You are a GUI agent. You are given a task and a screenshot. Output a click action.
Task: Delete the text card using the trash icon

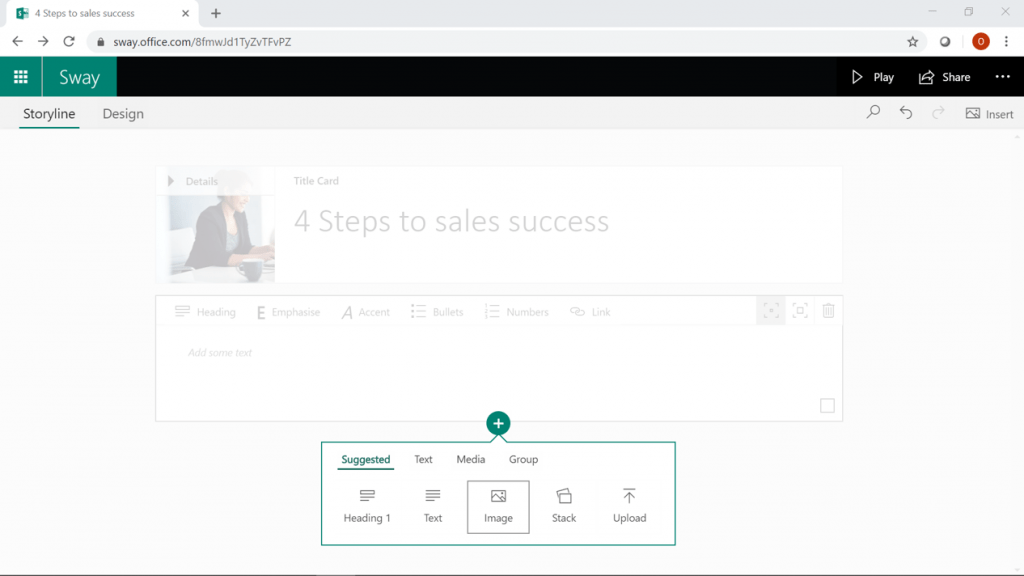(828, 311)
